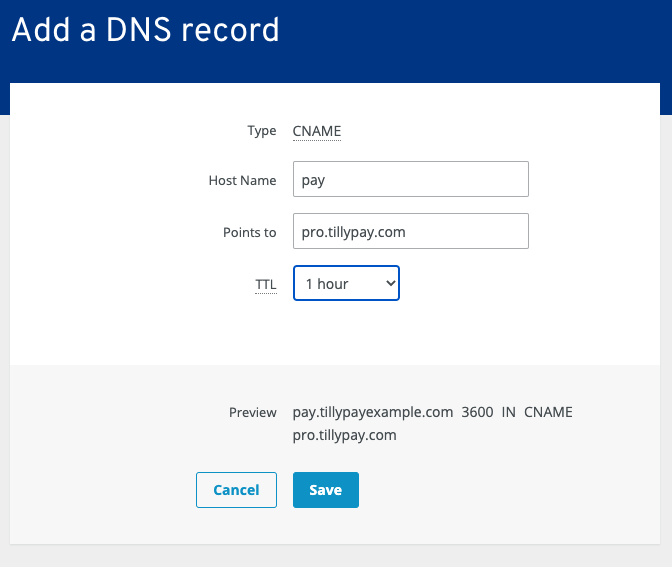Click the dotted-underlined TTL label
This screenshot has width=672, height=567.
[266, 285]
